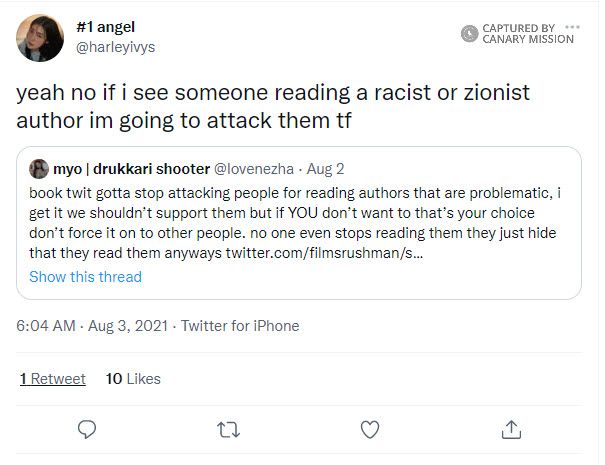The image size is (605, 465).
Task: Open the "Show this thread" link
Action: [x=85, y=277]
